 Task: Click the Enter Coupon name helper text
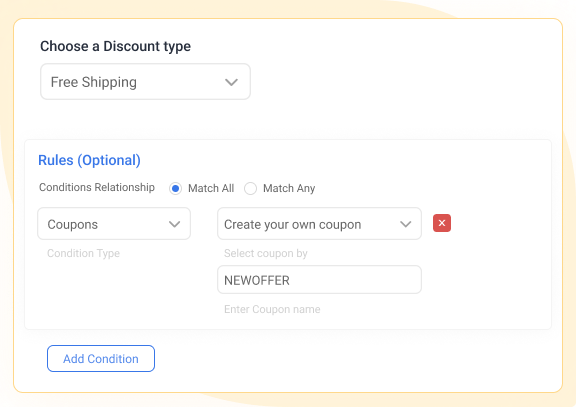click(272, 309)
